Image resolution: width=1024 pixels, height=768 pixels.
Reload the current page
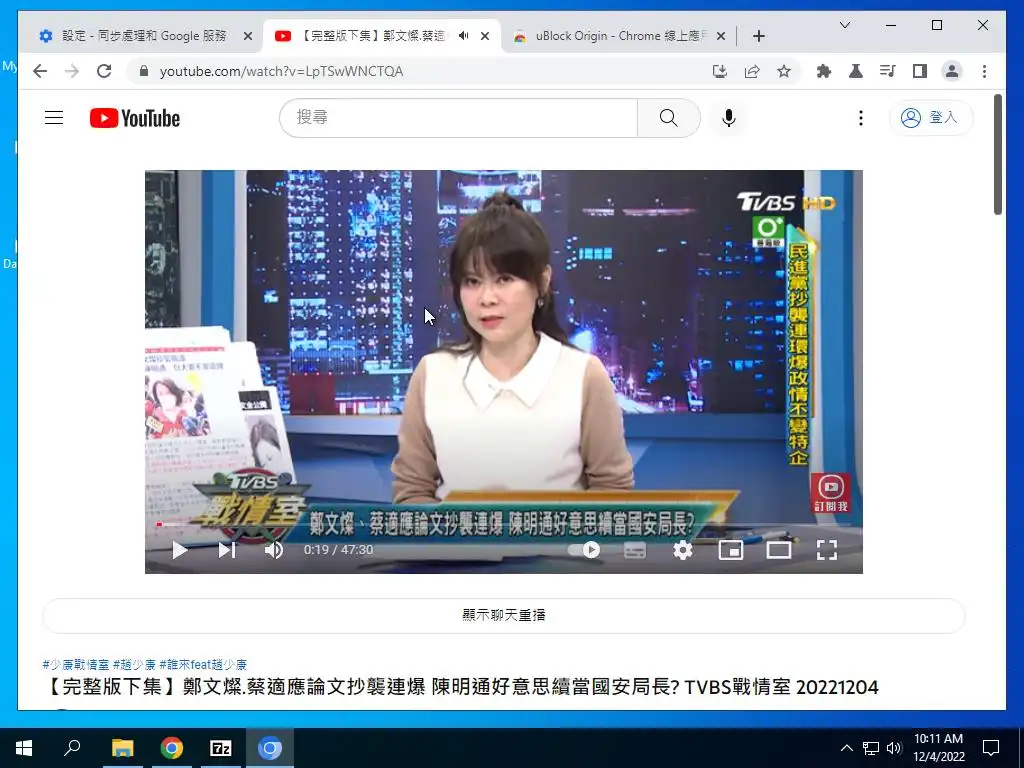click(x=104, y=71)
